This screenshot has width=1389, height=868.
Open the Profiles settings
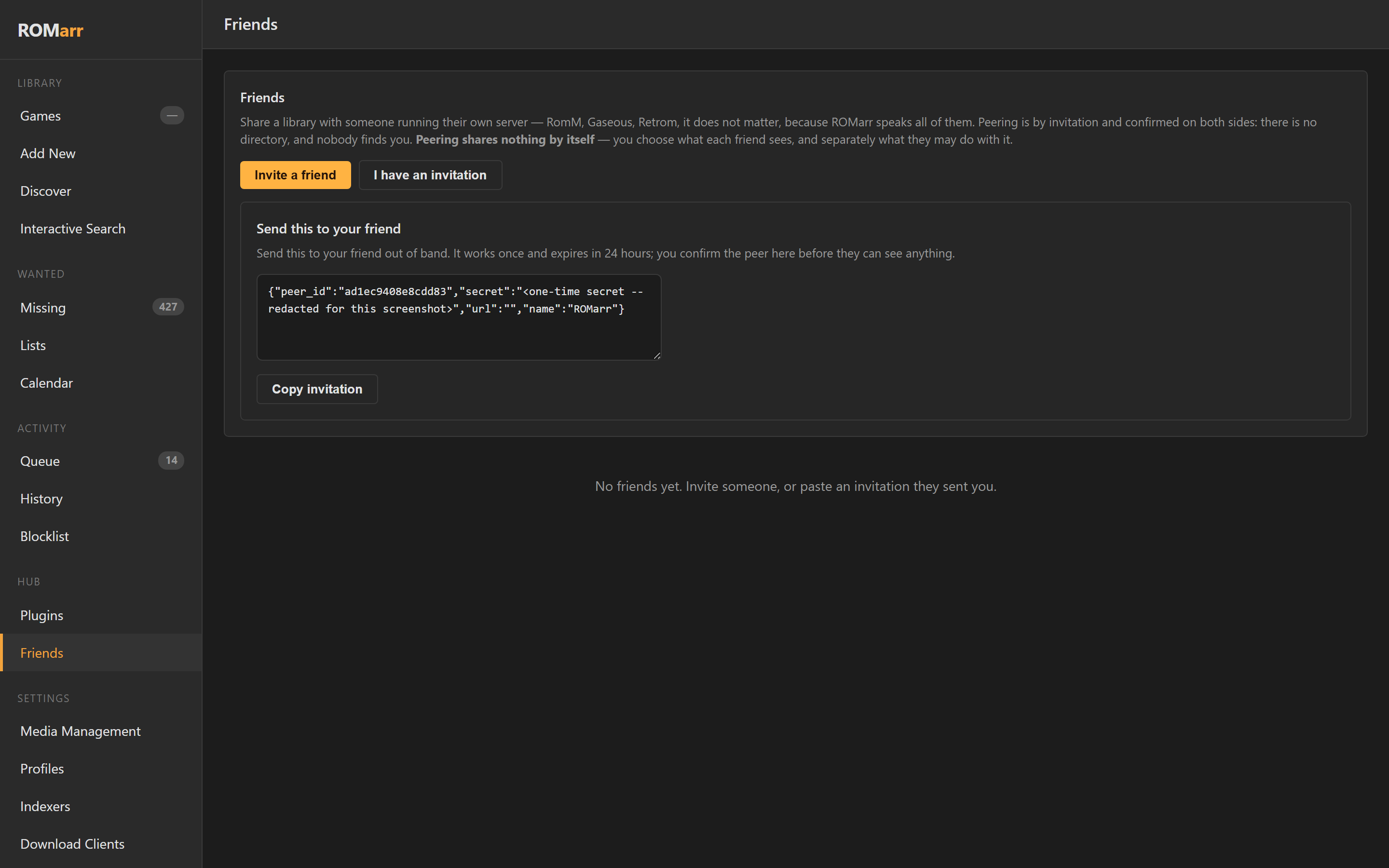(101, 769)
